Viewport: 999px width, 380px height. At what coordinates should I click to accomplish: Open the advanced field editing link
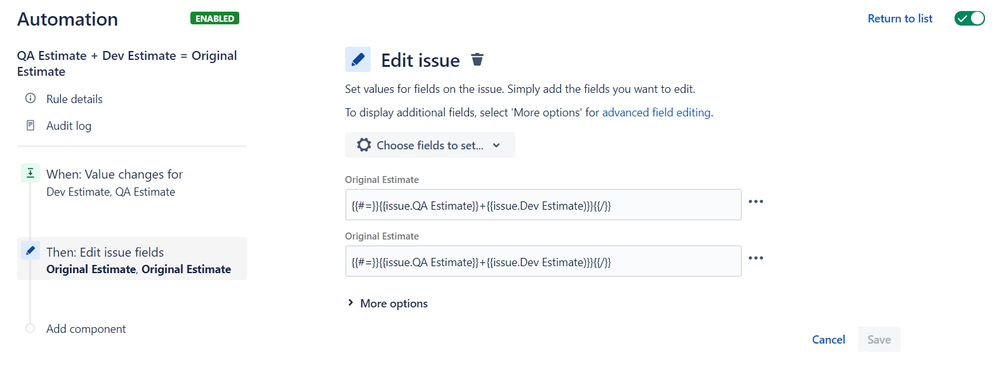coord(656,113)
